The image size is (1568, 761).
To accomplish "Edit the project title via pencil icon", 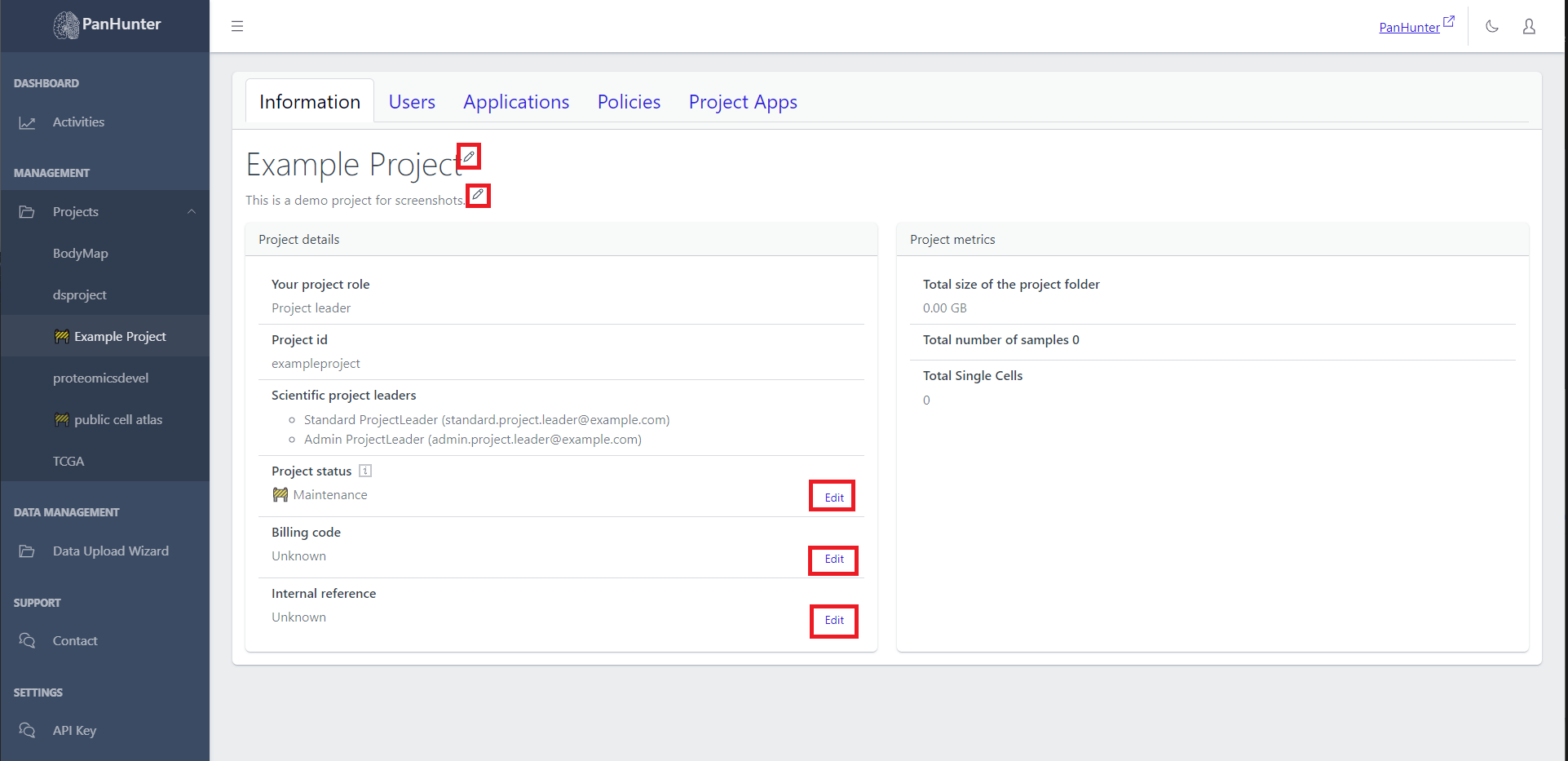I will pyautogui.click(x=469, y=156).
